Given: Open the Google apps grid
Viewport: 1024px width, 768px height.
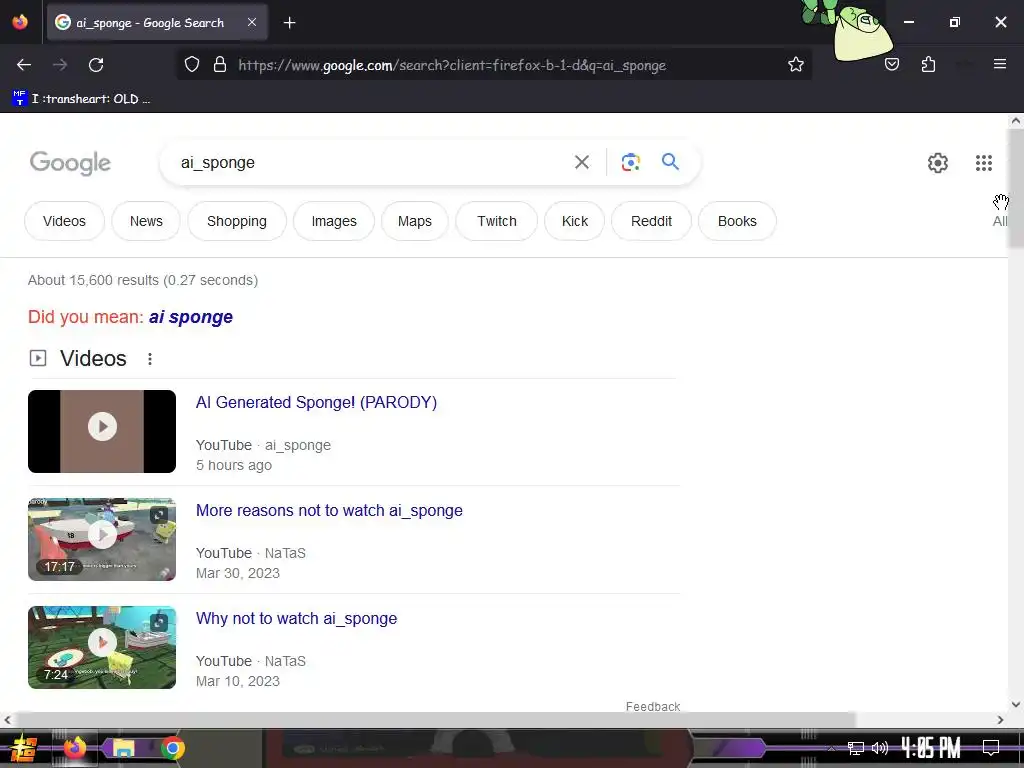Looking at the screenshot, I should coord(984,163).
